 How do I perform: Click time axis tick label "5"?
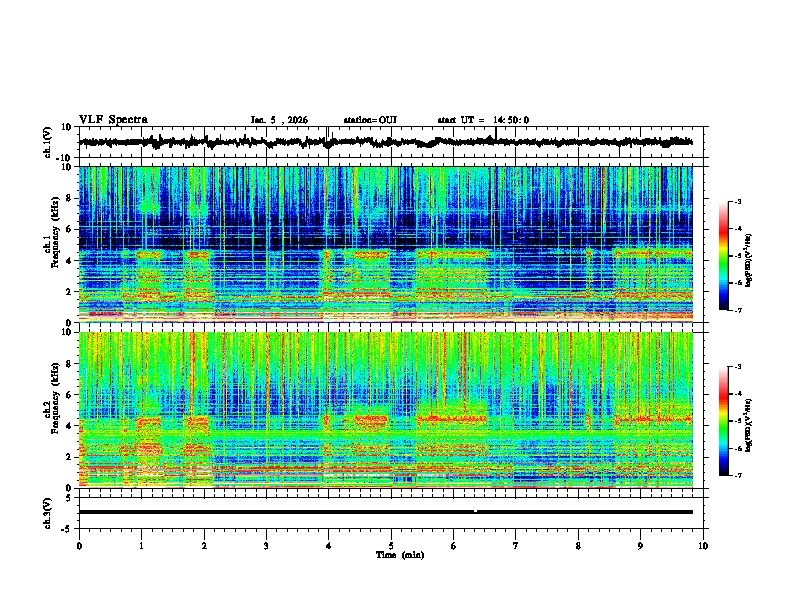coord(391,546)
